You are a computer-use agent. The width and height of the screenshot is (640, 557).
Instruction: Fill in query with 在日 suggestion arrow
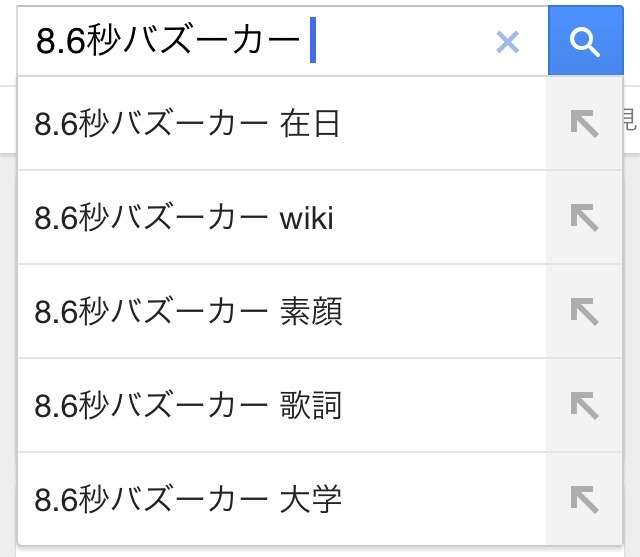584,123
